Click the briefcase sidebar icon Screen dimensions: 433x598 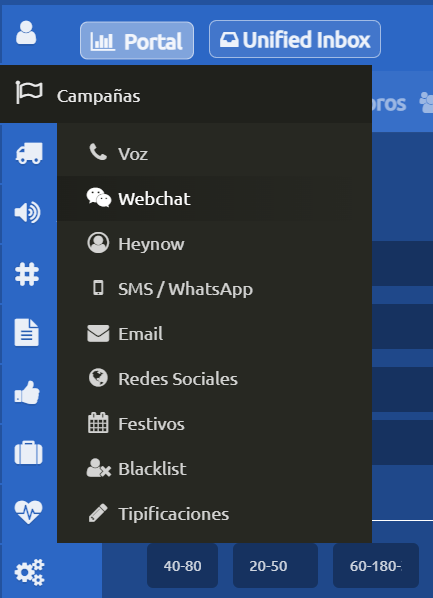[28, 453]
